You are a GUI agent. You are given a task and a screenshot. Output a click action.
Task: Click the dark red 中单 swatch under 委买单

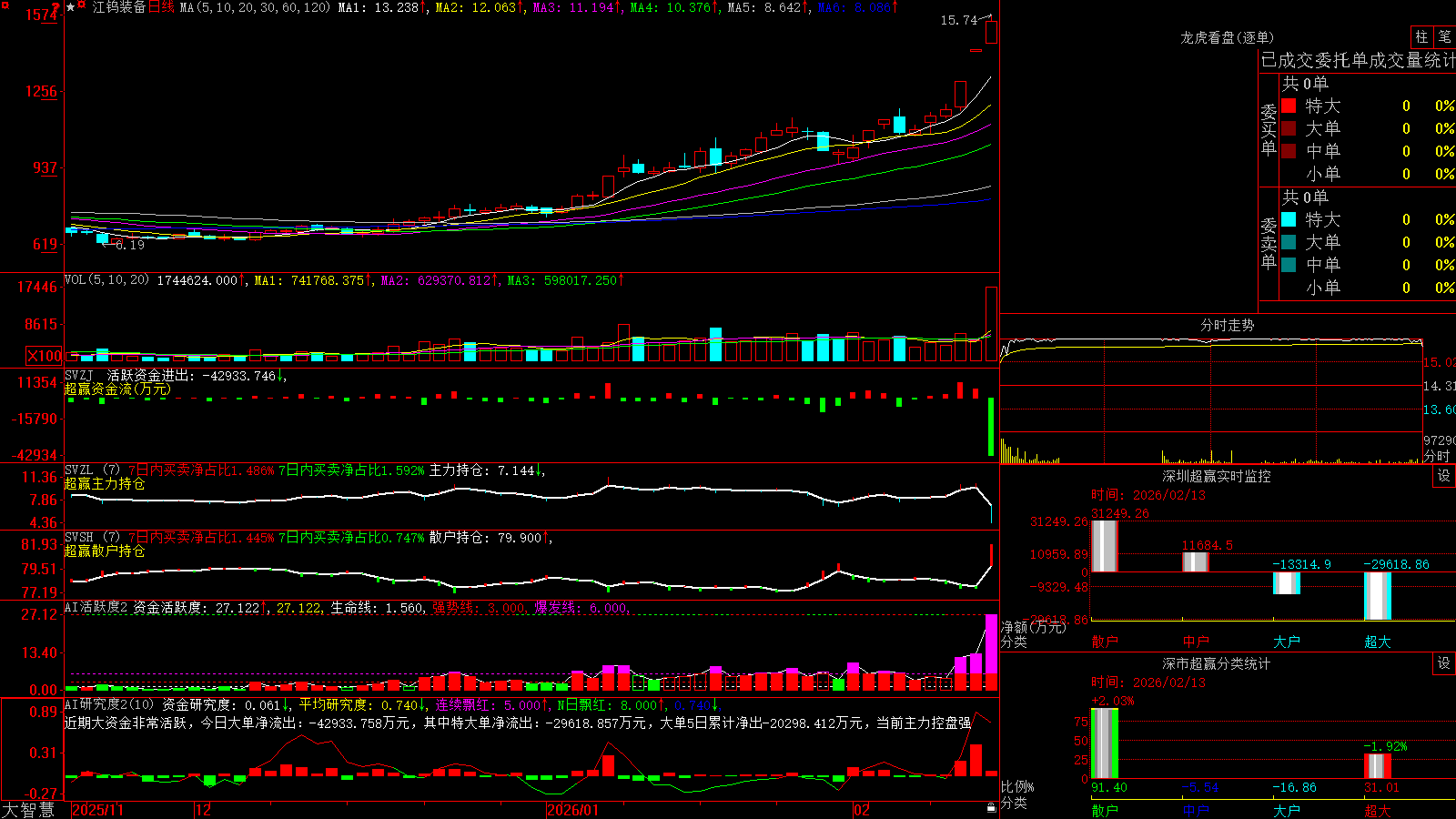click(1289, 151)
